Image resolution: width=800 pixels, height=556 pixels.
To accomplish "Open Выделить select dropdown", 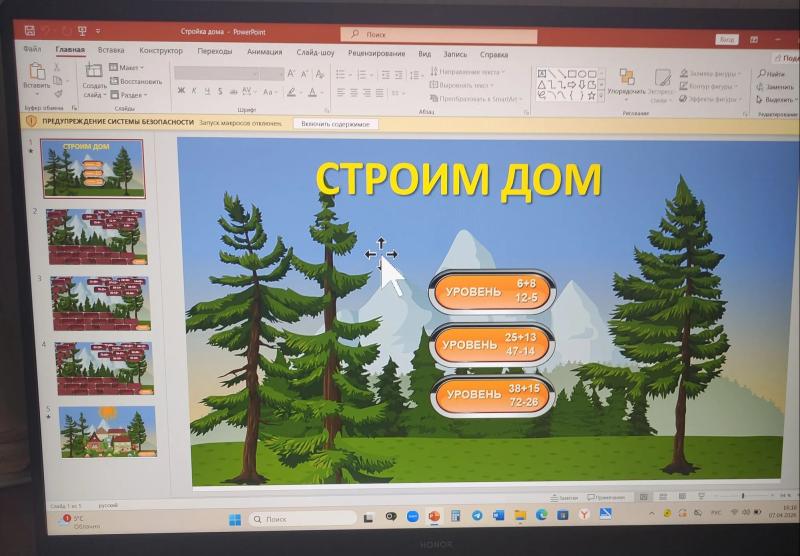I will tap(776, 99).
